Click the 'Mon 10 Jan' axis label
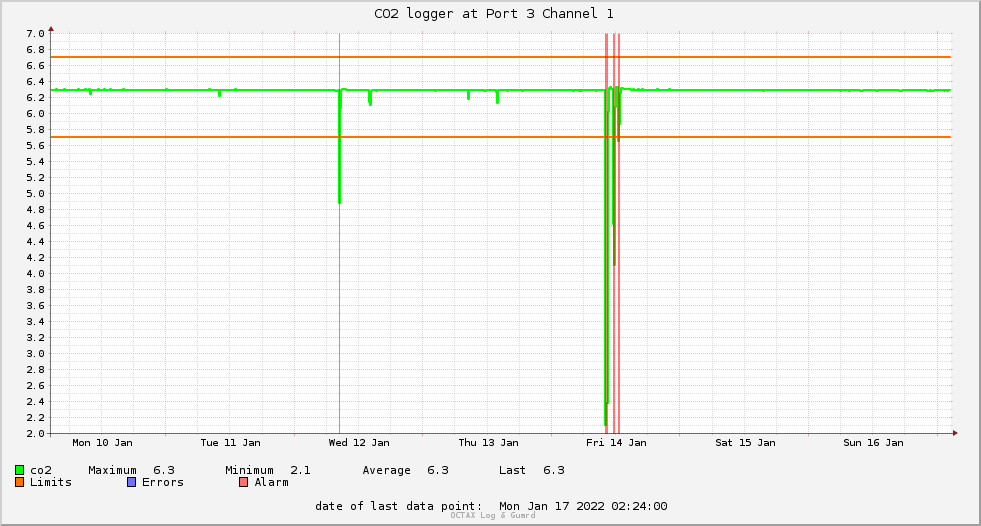Image resolution: width=981 pixels, height=526 pixels. coord(103,443)
